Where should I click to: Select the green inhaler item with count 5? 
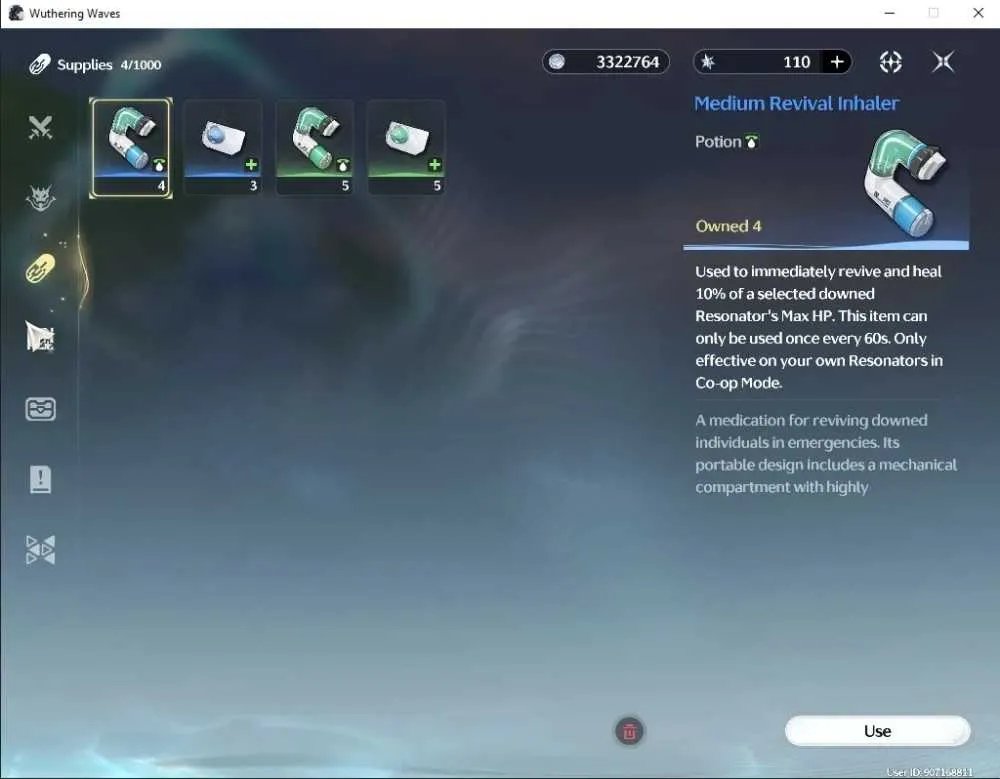coord(314,147)
